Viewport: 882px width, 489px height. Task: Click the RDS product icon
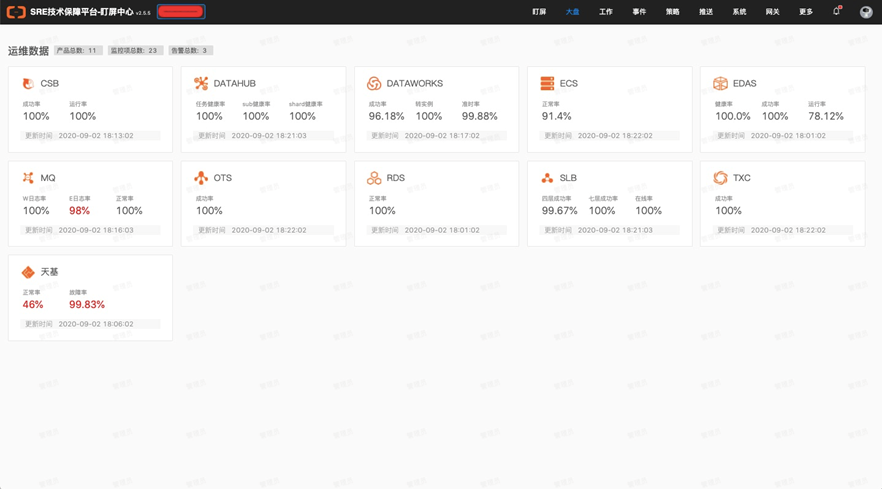tap(374, 178)
